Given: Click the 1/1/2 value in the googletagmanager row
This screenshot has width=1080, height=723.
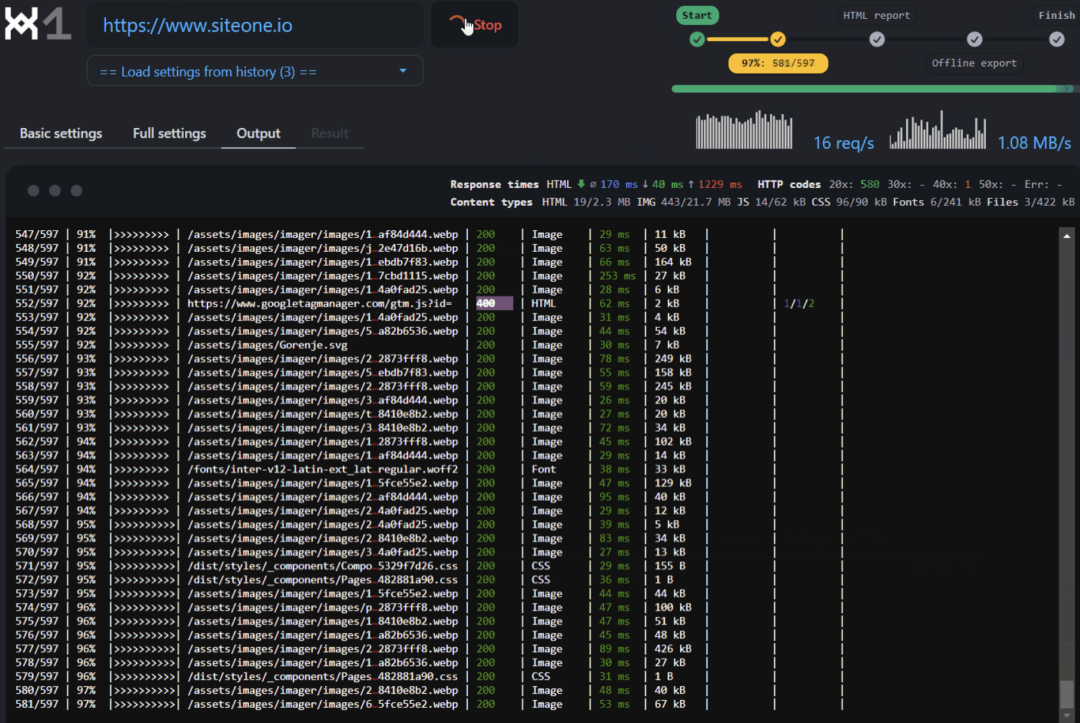Looking at the screenshot, I should [x=799, y=303].
